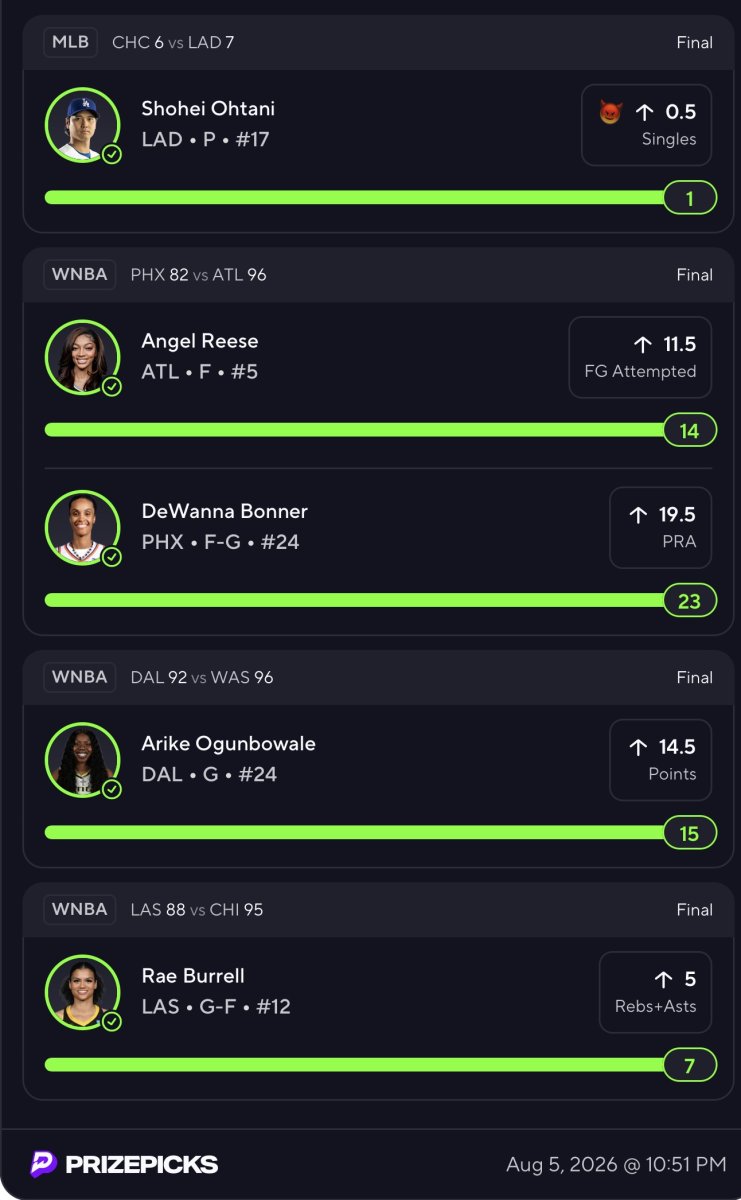
Task: Select the MLB league tag
Action: pos(70,42)
